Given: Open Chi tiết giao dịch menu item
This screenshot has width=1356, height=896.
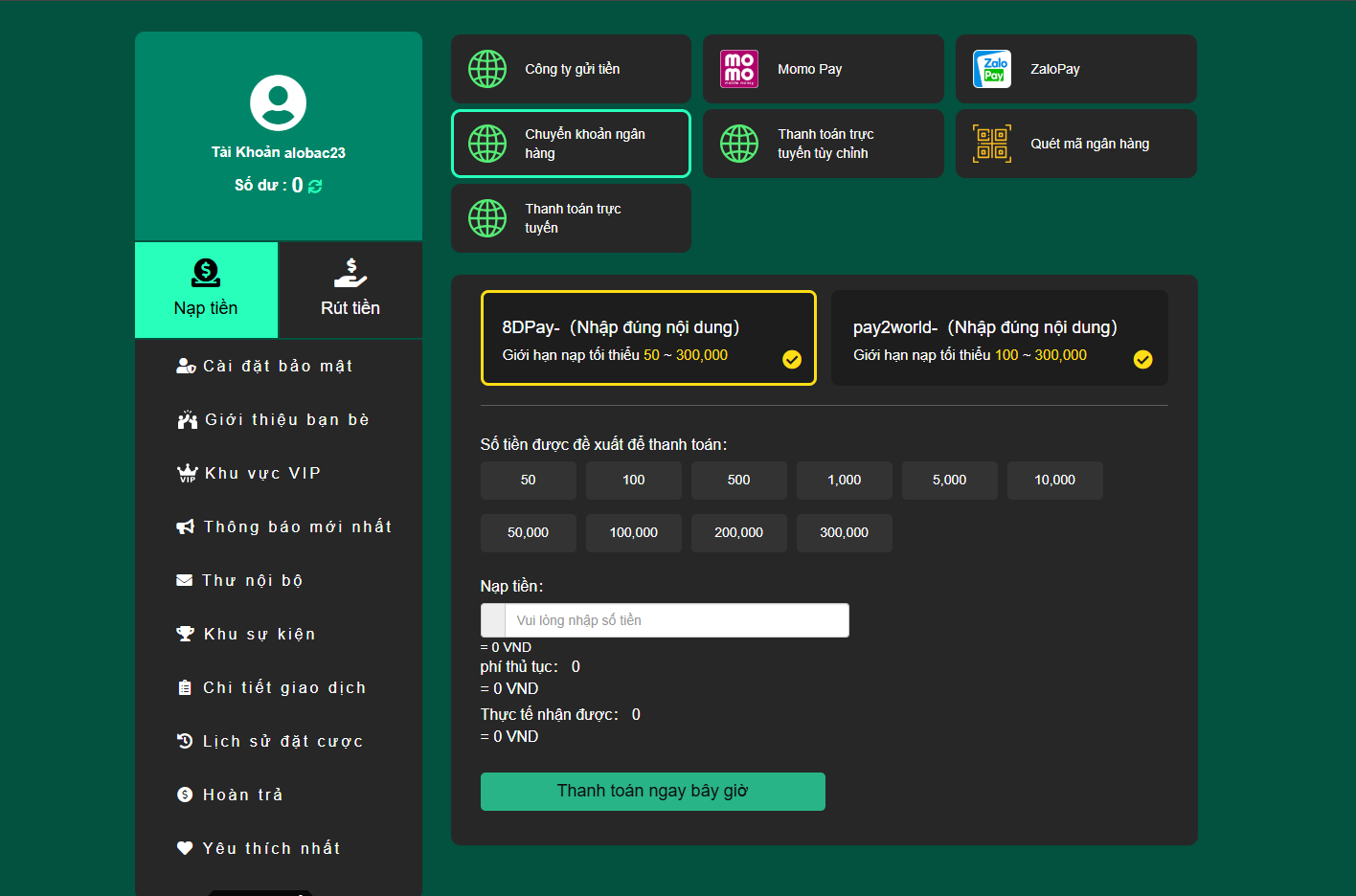Looking at the screenshot, I should click(283, 688).
